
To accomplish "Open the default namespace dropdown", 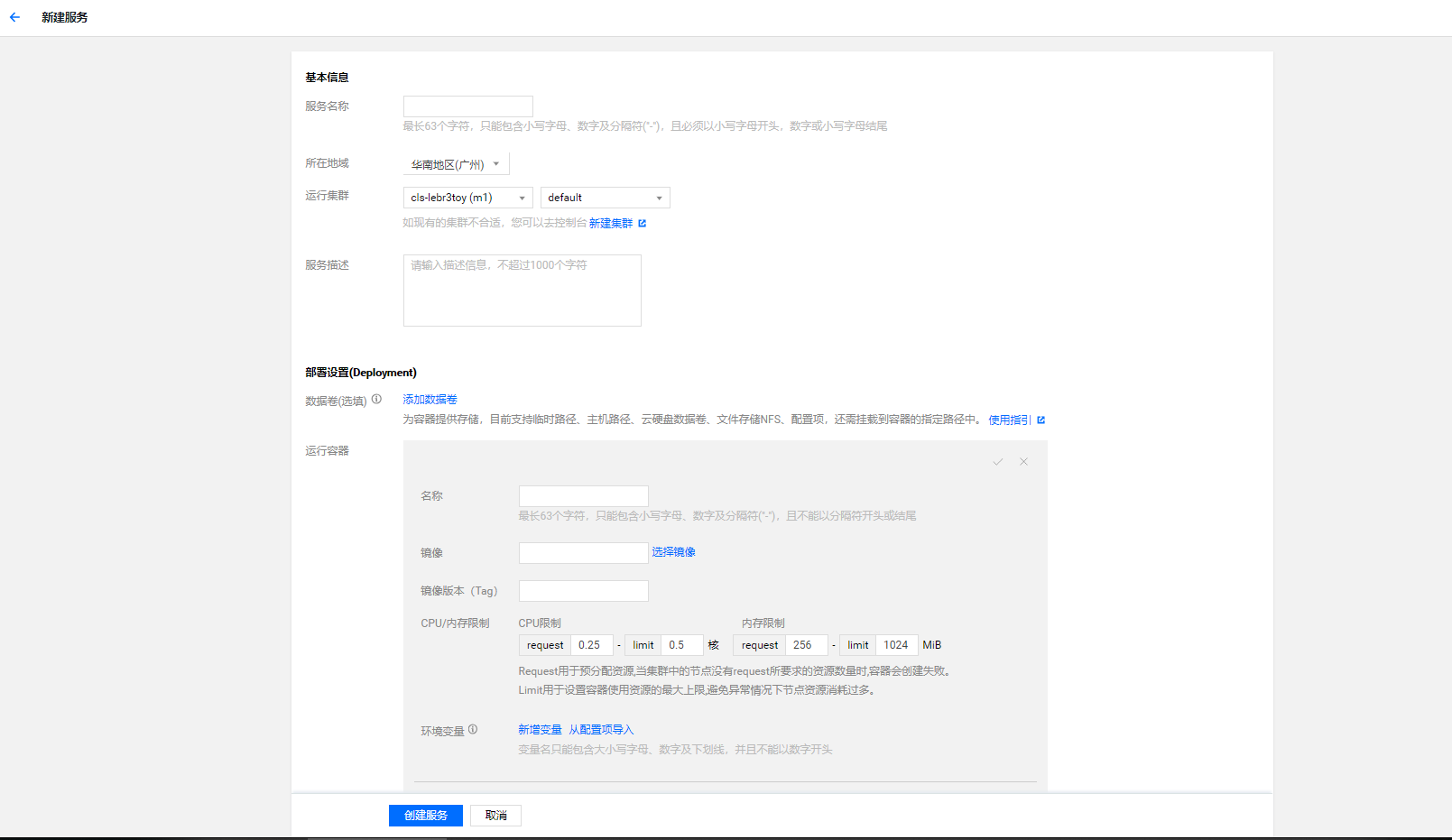I will (606, 198).
